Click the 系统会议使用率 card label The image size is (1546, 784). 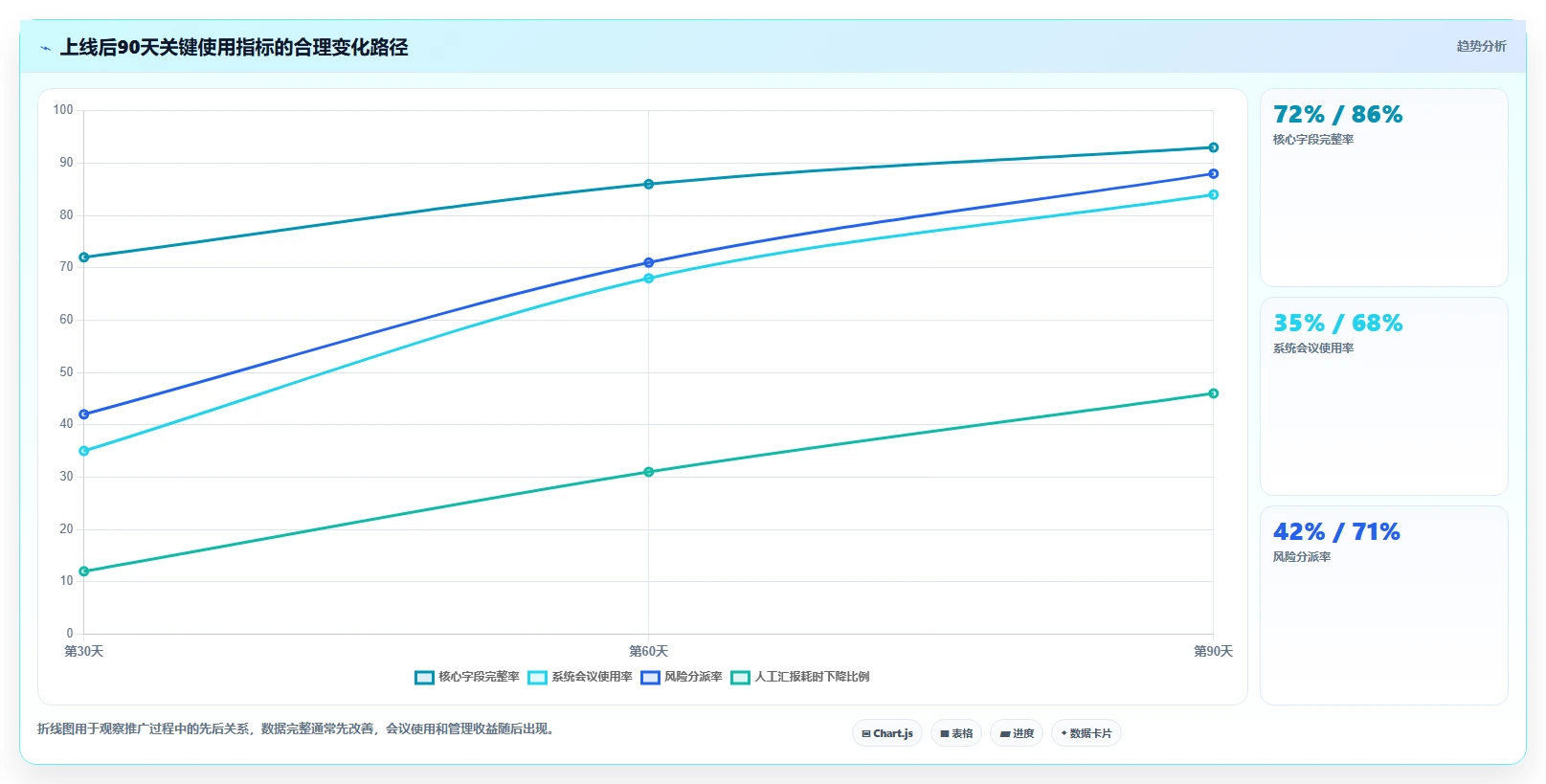click(x=1313, y=348)
